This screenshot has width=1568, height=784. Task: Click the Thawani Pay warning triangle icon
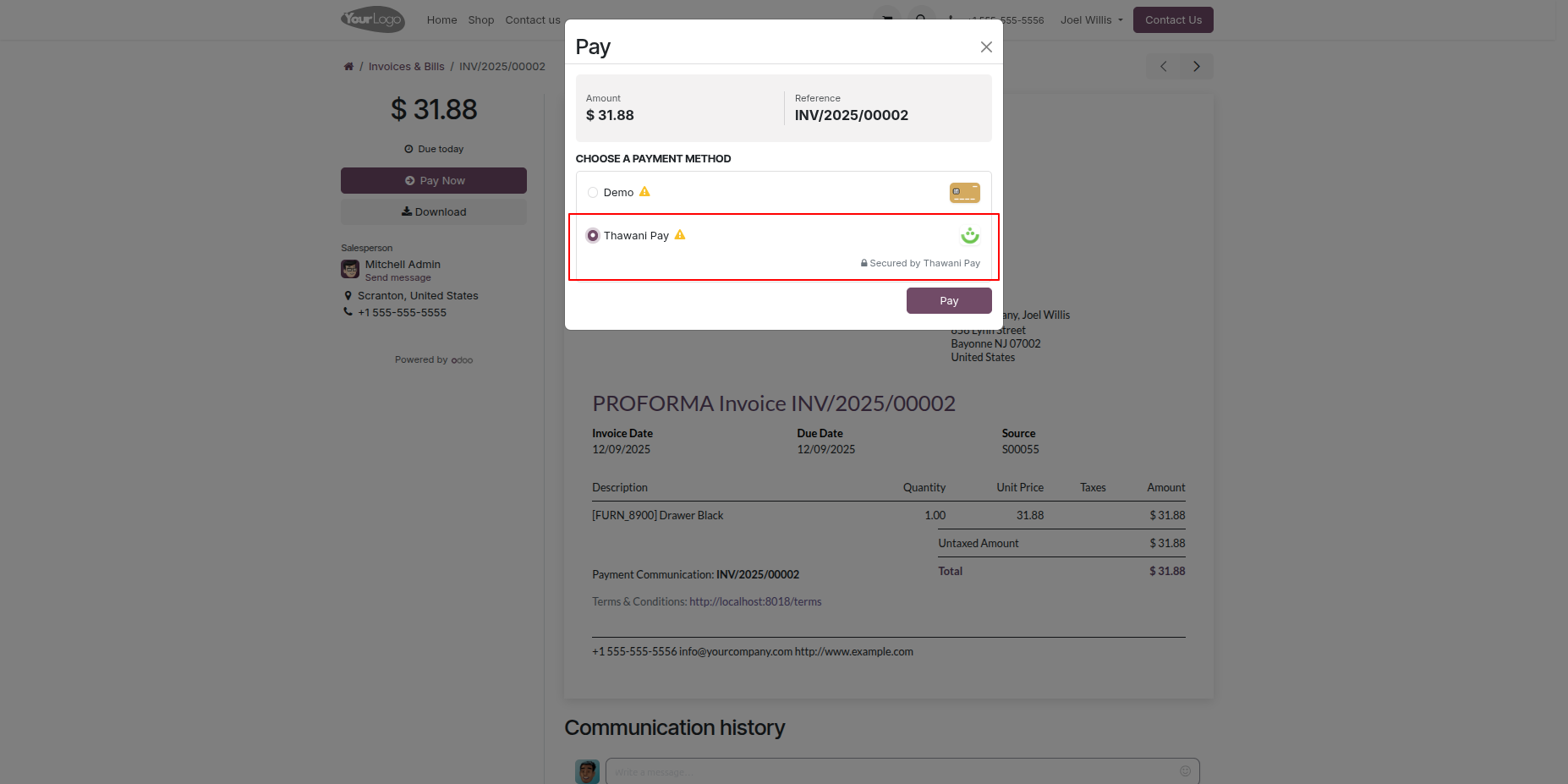click(x=680, y=235)
